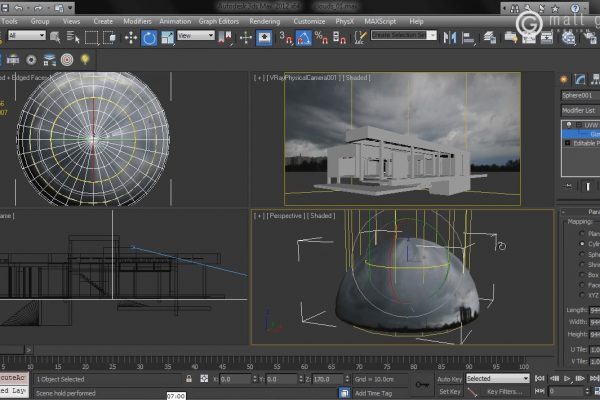Open the key mode Selected dropdown
This screenshot has height=400, width=600.
tap(497, 378)
